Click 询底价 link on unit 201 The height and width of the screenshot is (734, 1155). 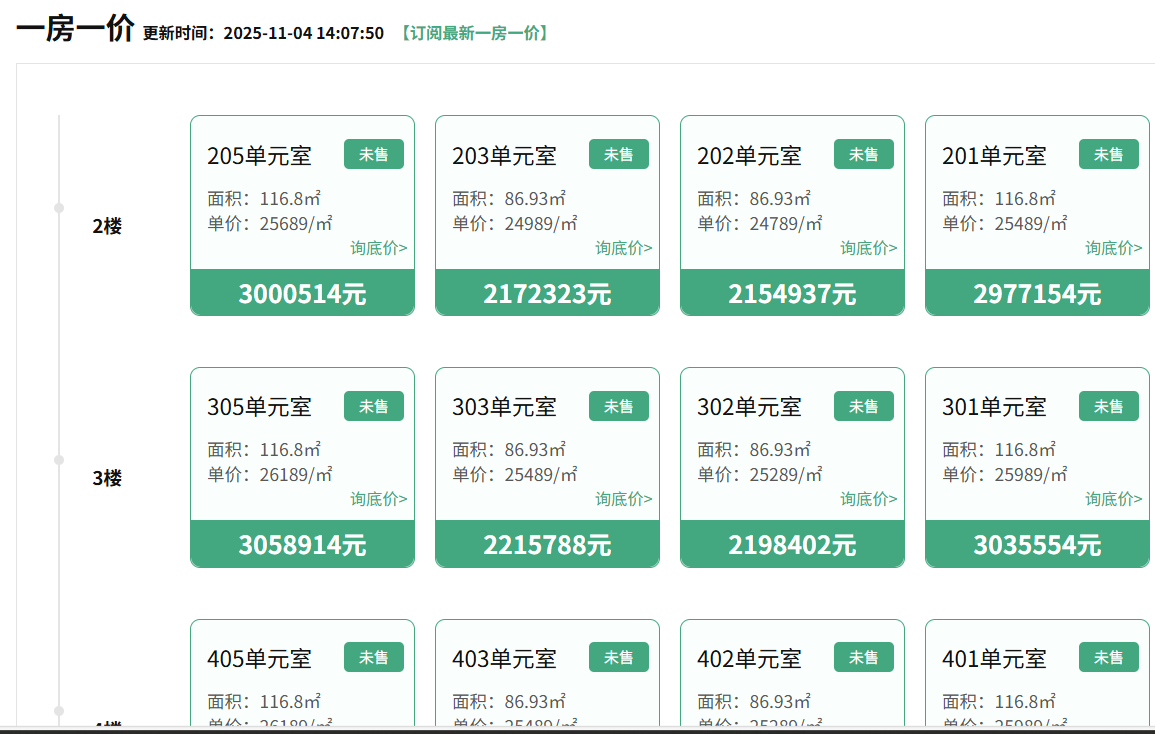(x=1114, y=248)
